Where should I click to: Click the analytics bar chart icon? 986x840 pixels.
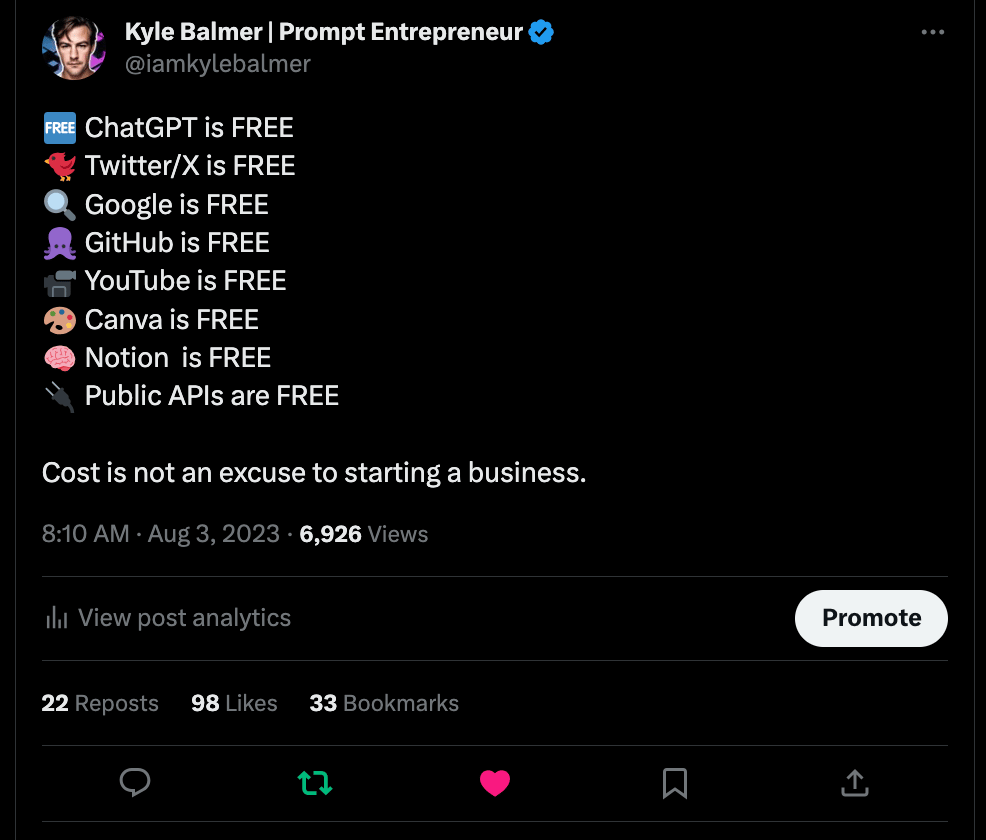(57, 618)
